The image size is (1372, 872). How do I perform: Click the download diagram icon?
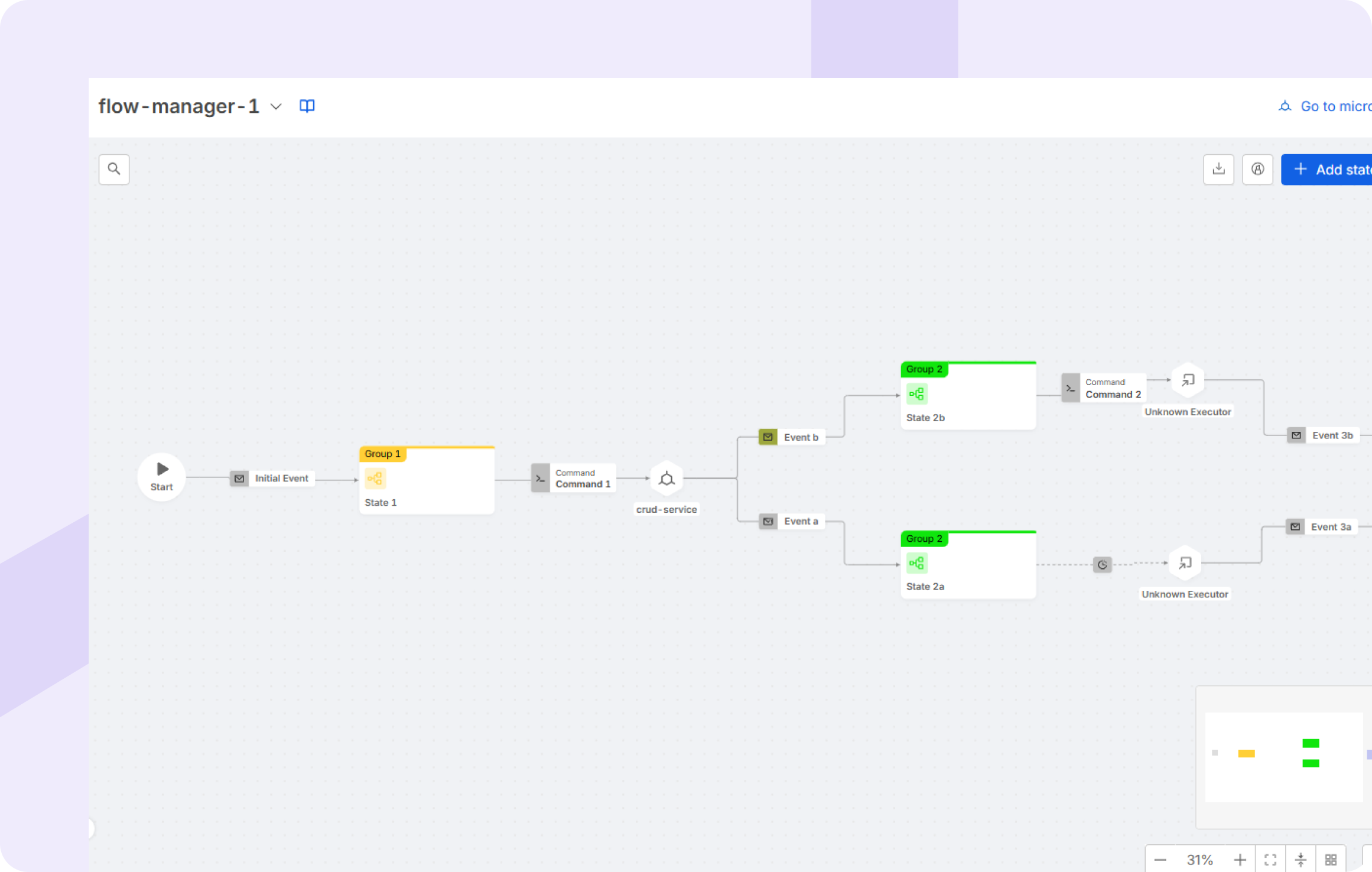tap(1218, 170)
